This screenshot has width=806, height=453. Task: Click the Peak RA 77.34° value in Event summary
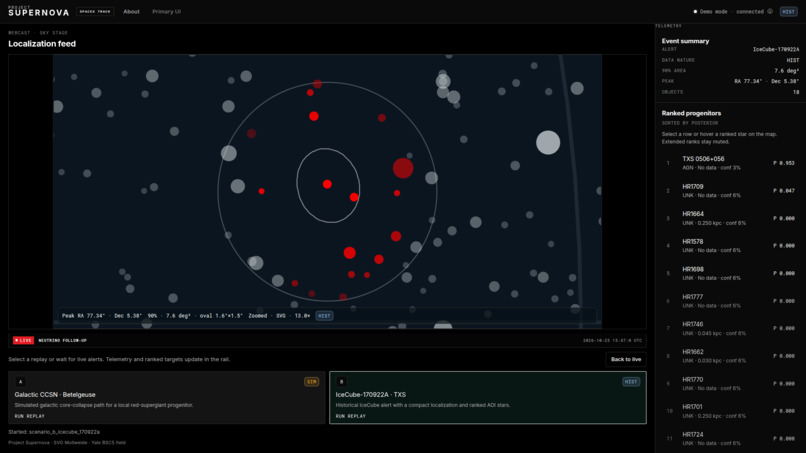pyautogui.click(x=766, y=81)
